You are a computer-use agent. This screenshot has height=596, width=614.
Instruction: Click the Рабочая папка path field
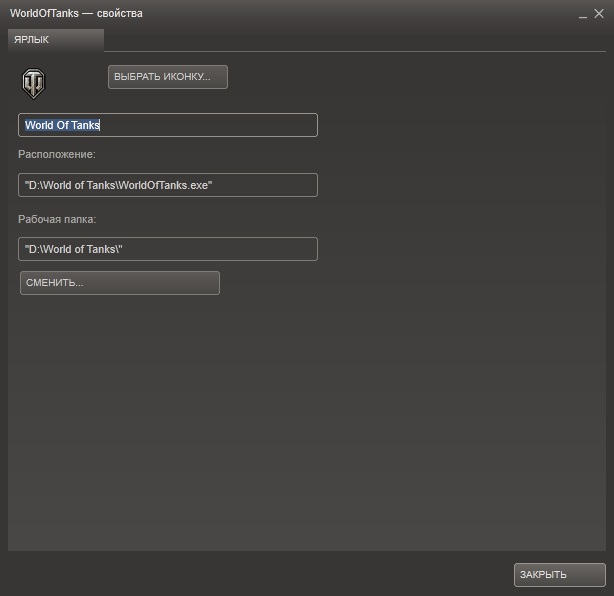(168, 249)
